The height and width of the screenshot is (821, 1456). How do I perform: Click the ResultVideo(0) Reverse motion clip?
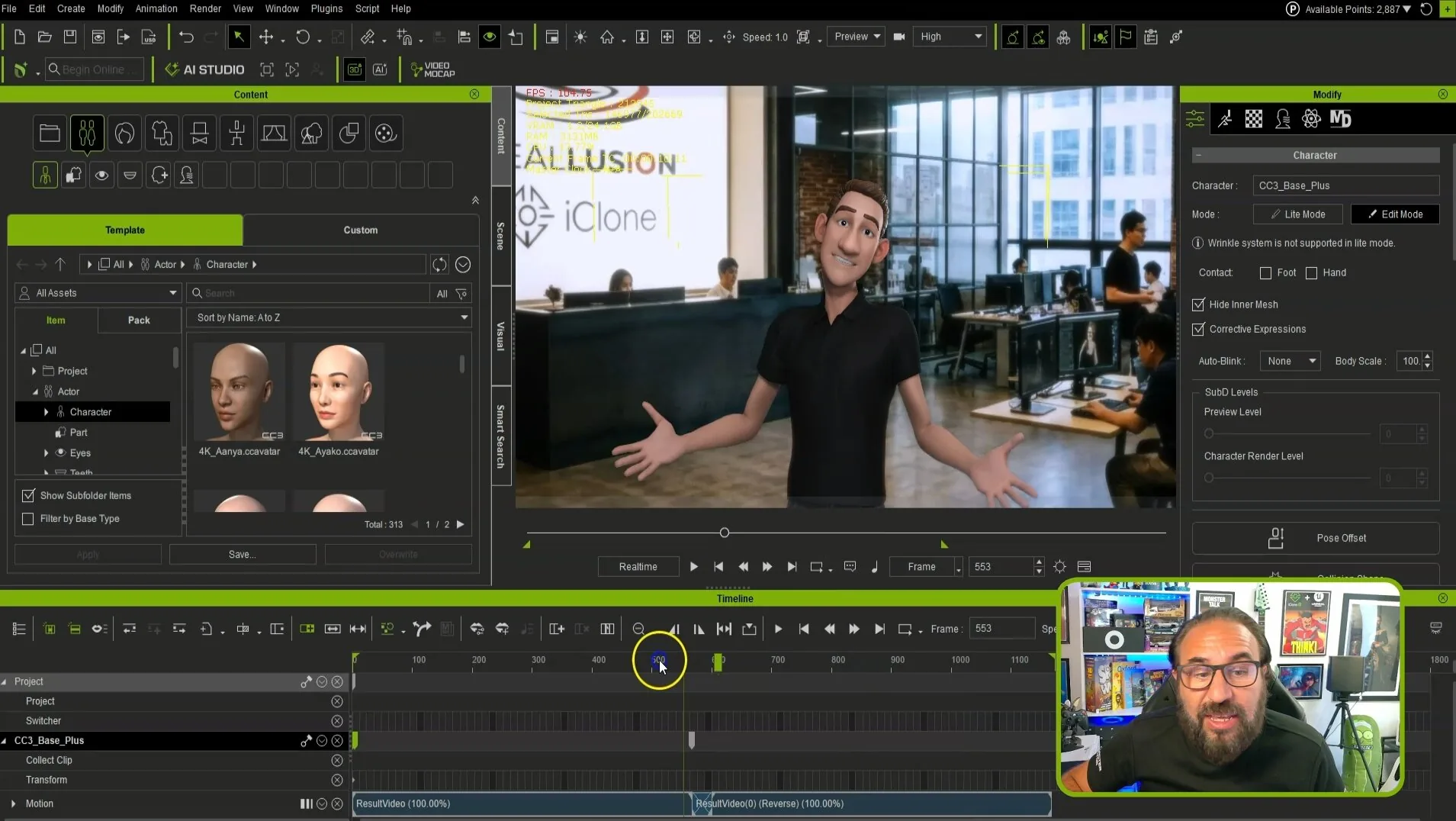[873, 804]
